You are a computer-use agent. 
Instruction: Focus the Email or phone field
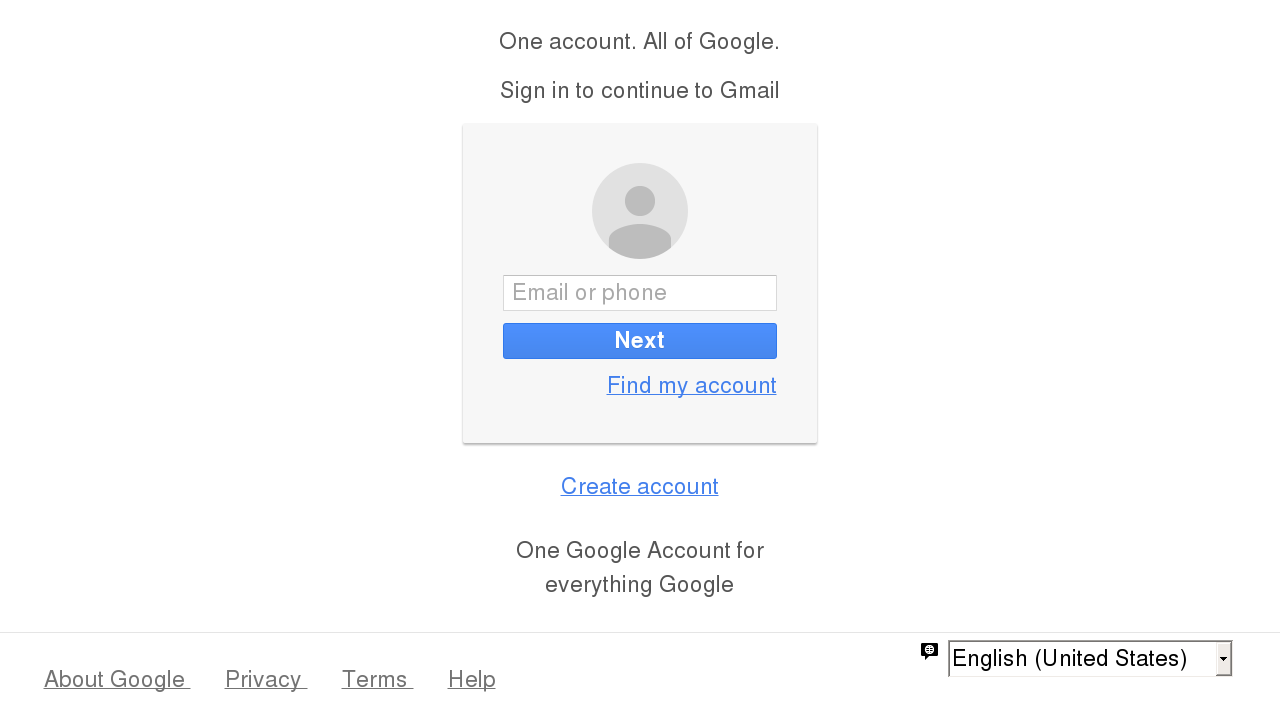tap(640, 293)
